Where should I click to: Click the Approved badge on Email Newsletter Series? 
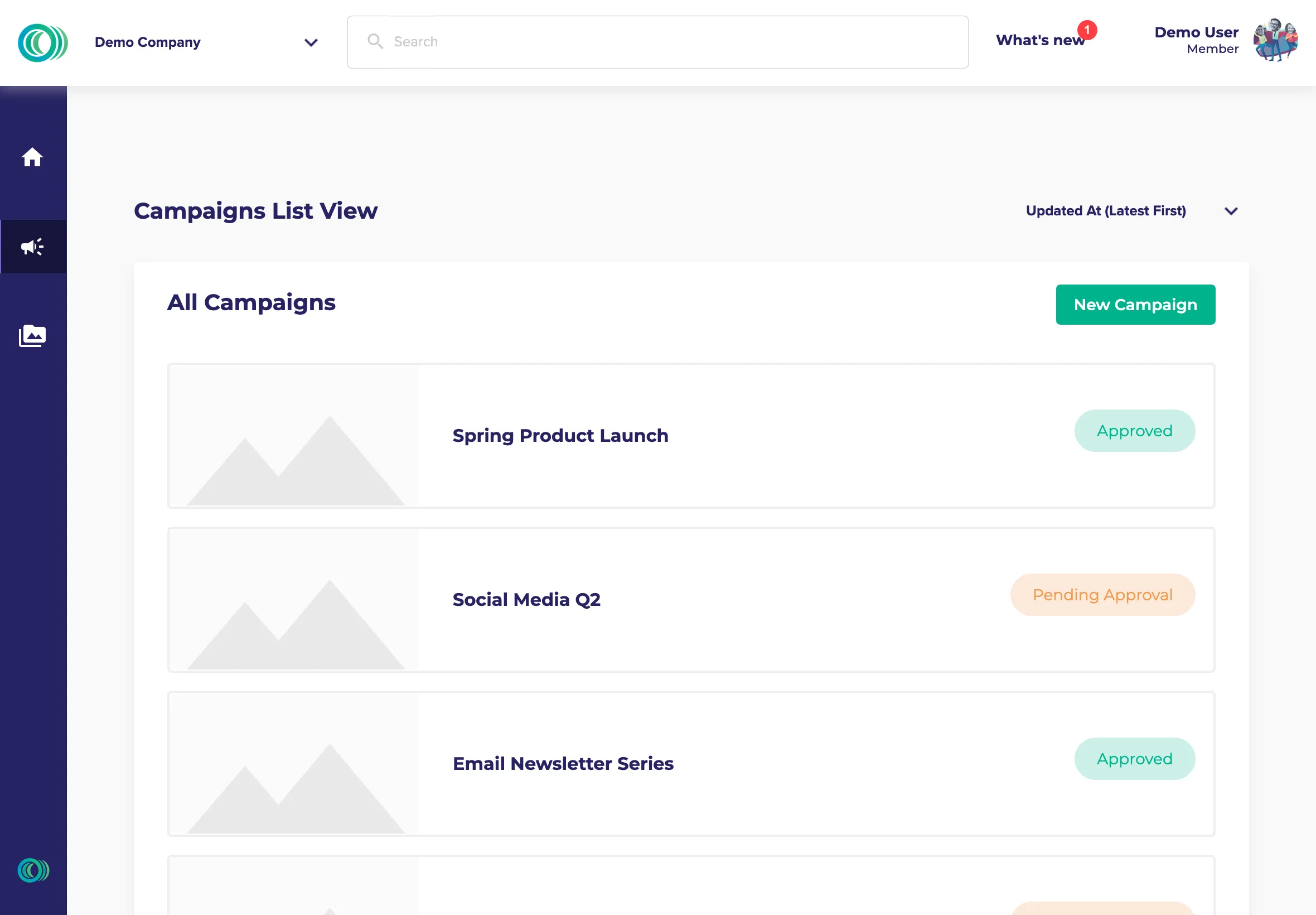(1134, 758)
